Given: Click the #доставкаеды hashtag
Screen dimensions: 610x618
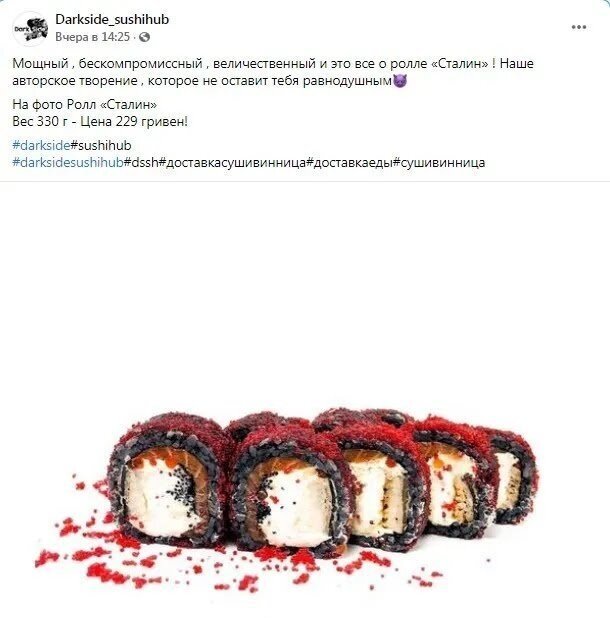Looking at the screenshot, I should point(350,162).
